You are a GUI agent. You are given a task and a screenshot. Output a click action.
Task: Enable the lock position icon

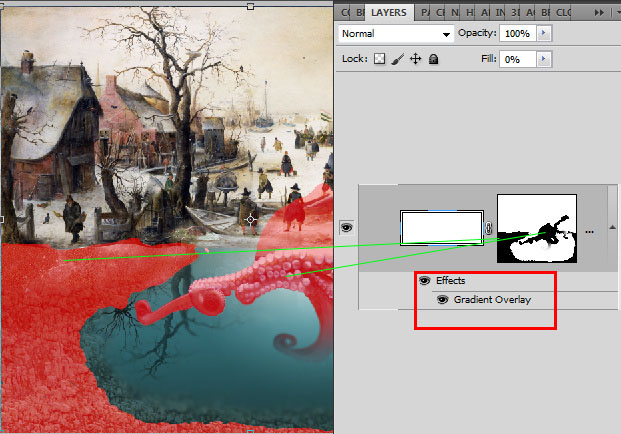[415, 59]
